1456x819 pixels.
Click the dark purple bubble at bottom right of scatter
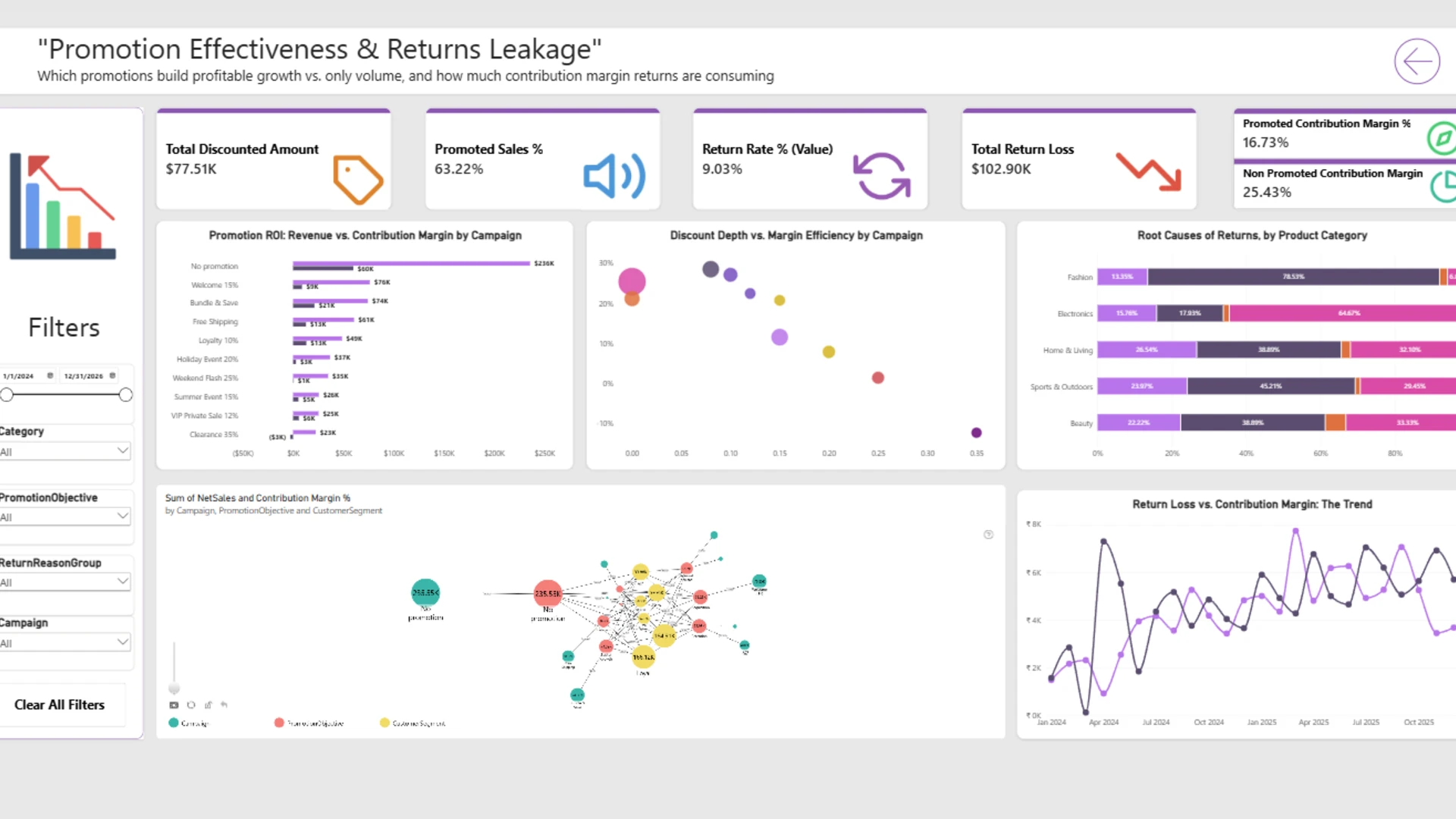click(976, 432)
